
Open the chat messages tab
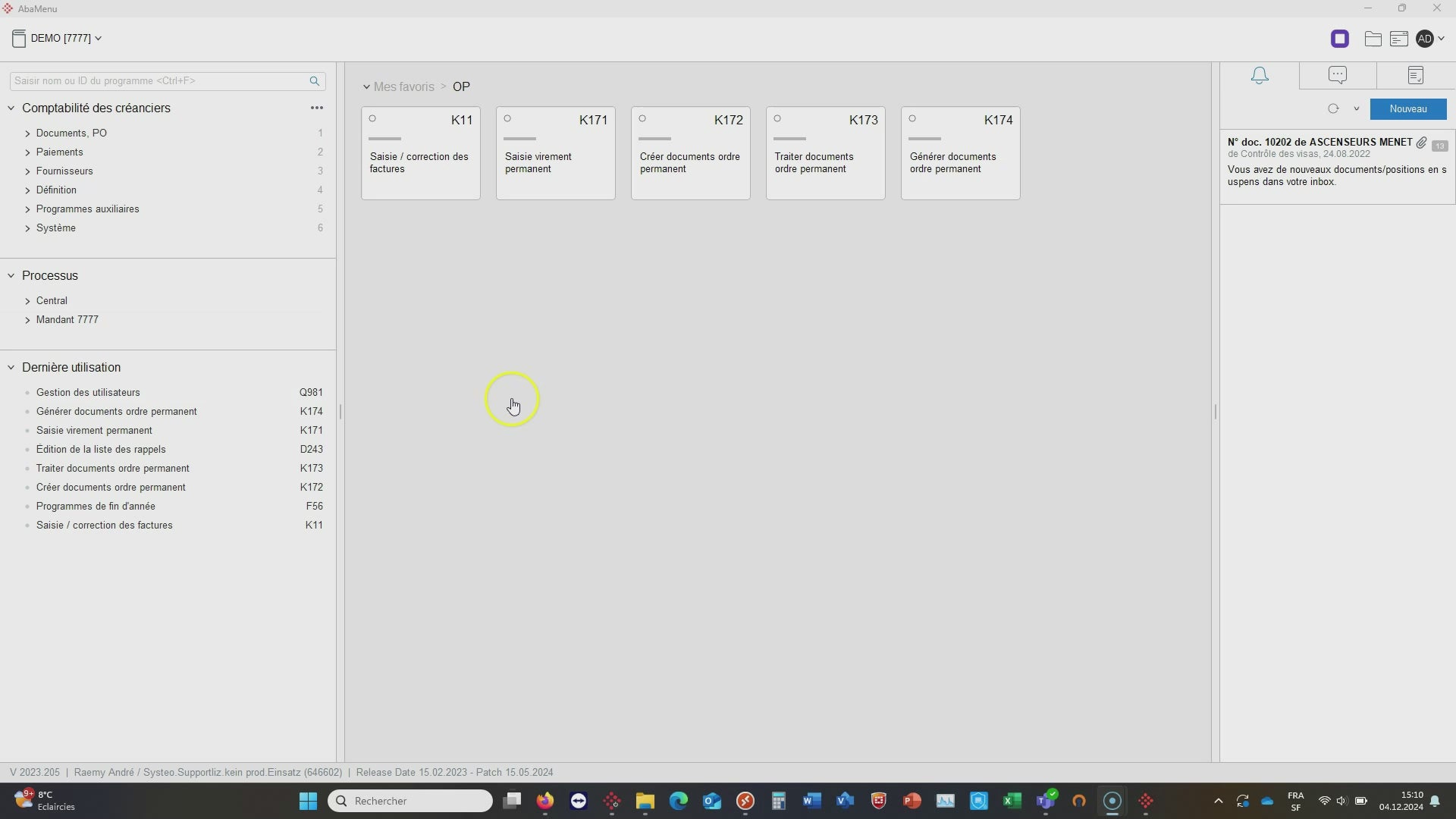pyautogui.click(x=1338, y=75)
